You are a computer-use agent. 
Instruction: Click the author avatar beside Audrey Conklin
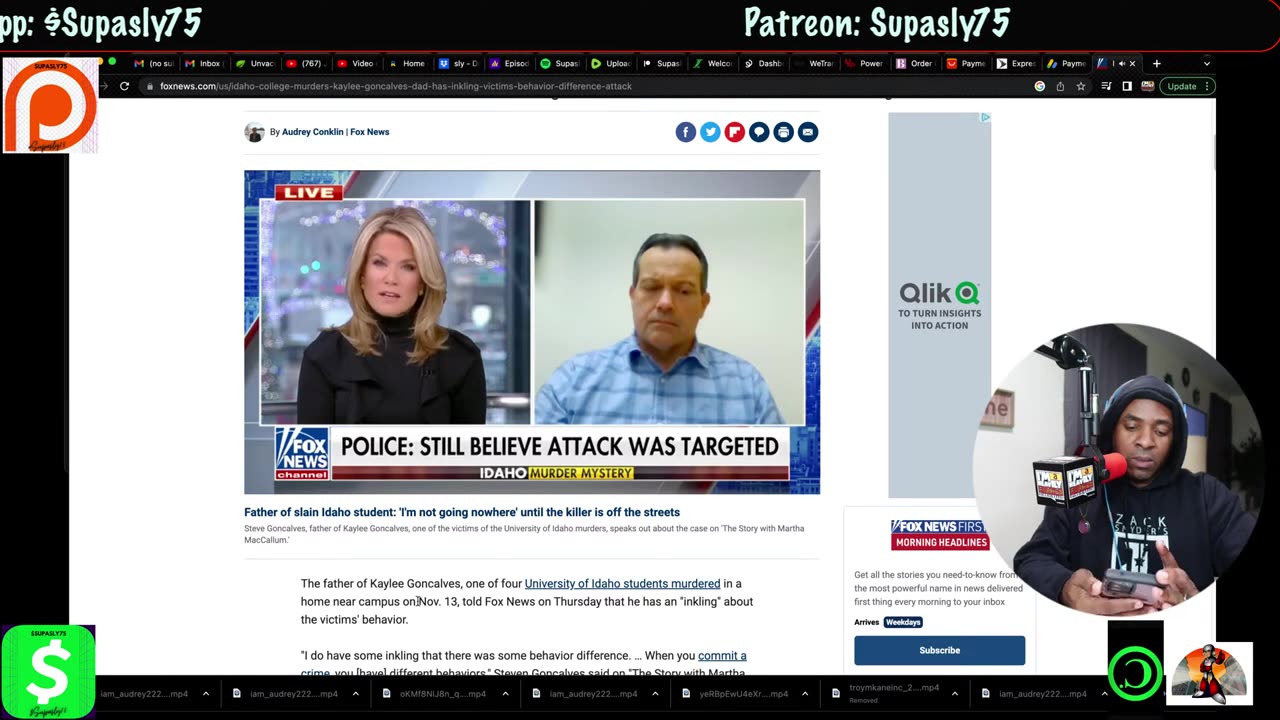click(254, 132)
